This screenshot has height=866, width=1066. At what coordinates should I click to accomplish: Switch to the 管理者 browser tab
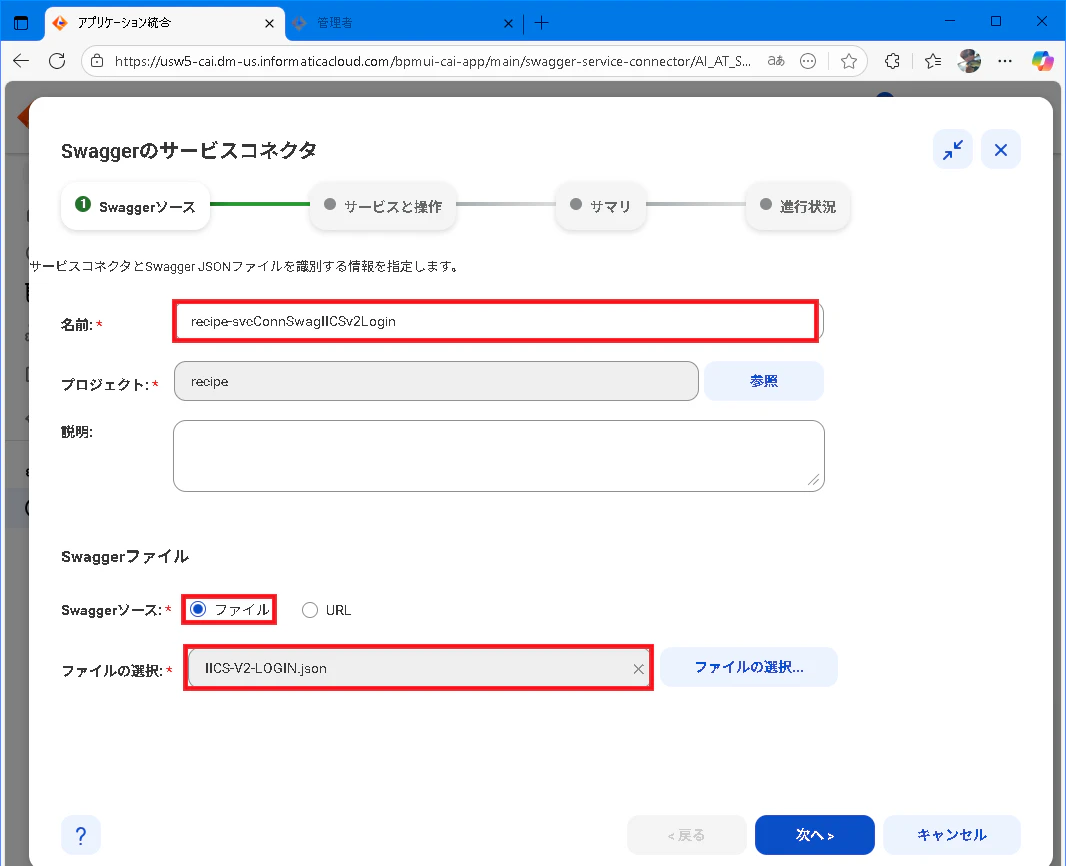tap(402, 23)
